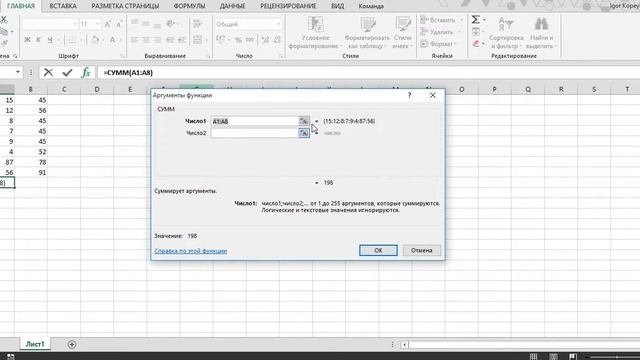Open the font size dropdown showing 11
The height and width of the screenshot is (360, 640).
pos(97,24)
